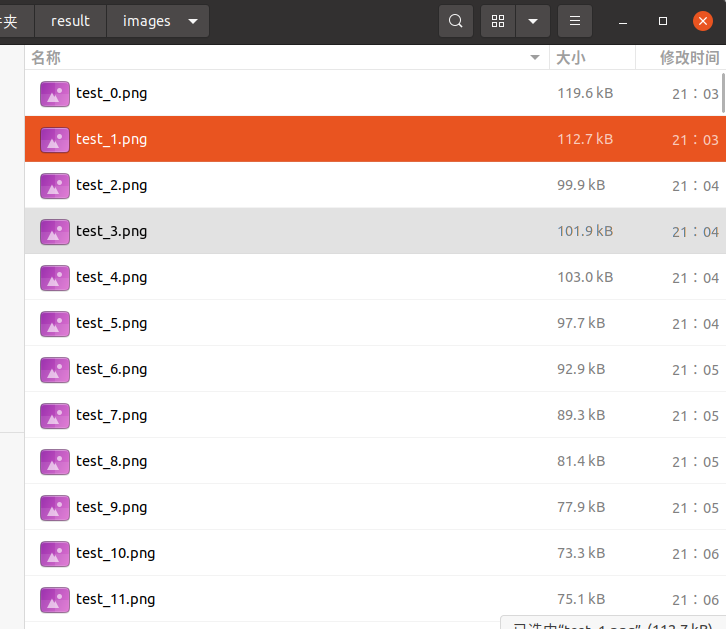Screen dimensions: 726x629
Task: Click the test_0.png image icon
Action: (x=55, y=94)
